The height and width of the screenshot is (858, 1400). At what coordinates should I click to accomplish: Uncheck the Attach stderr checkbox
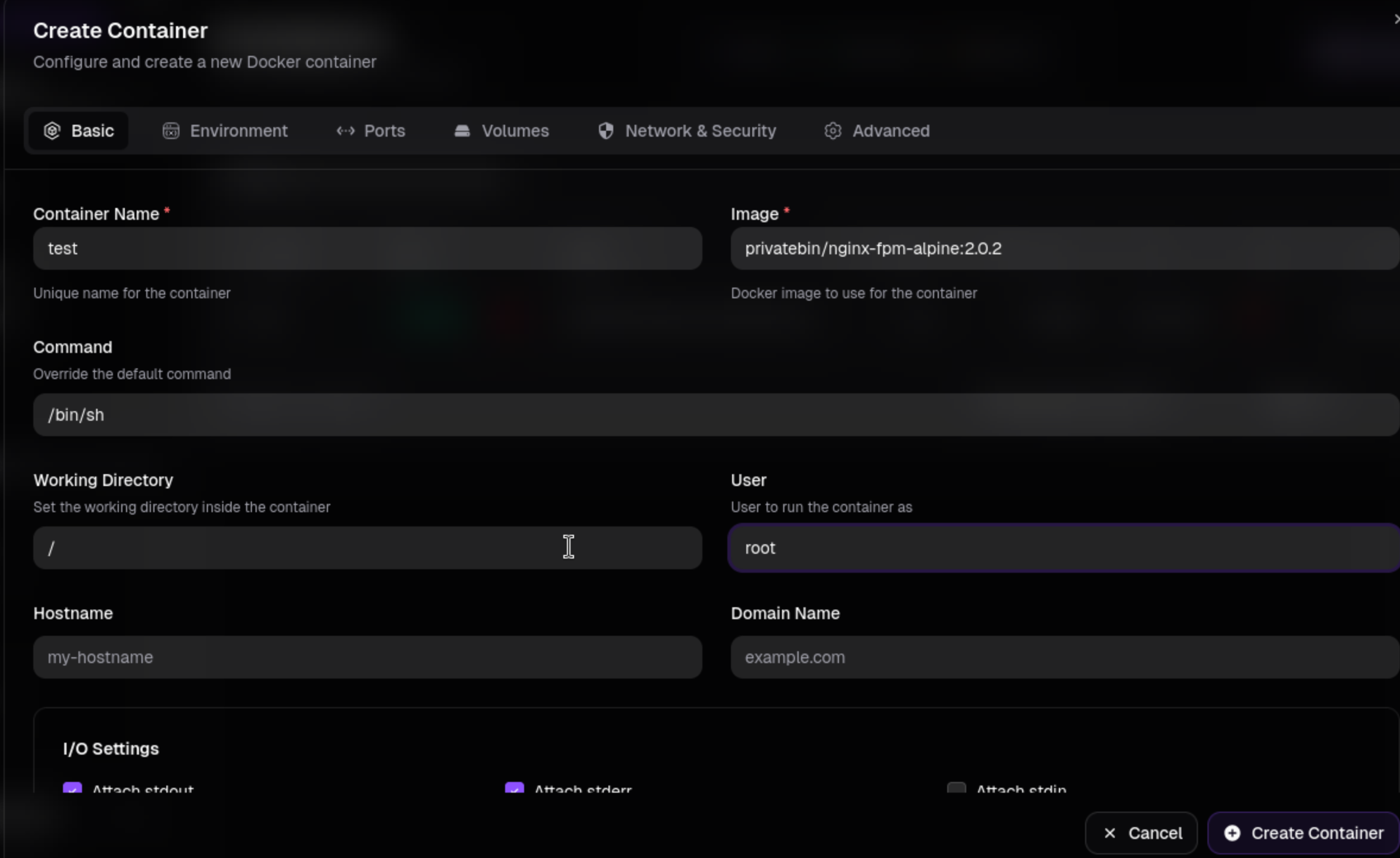click(515, 788)
